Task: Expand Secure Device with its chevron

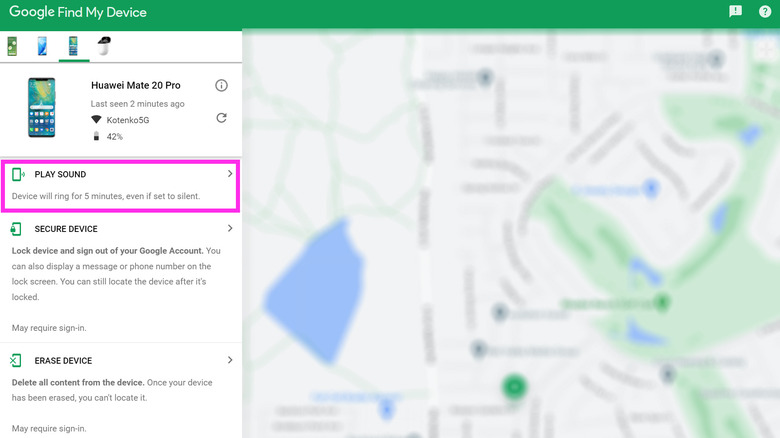Action: [x=230, y=228]
